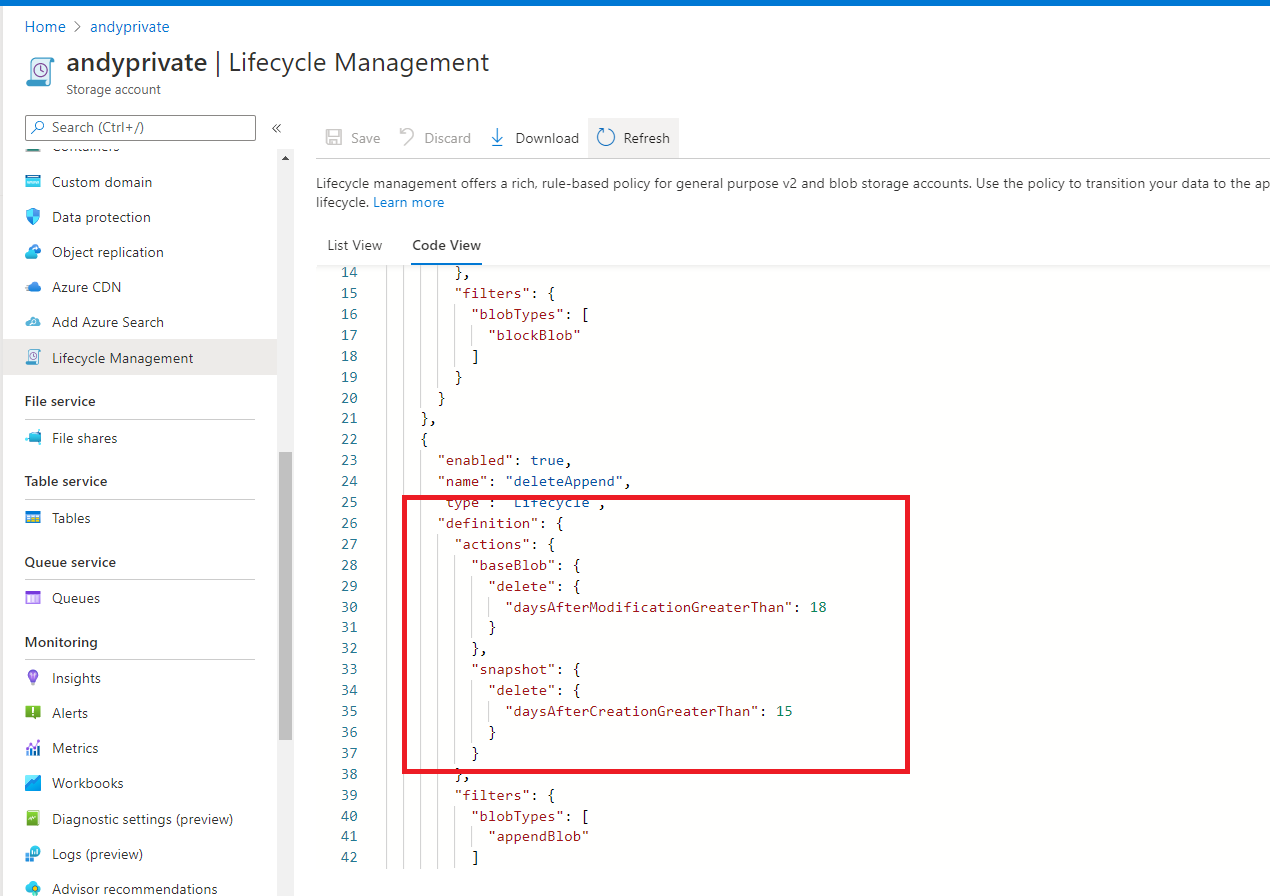Image resolution: width=1270 pixels, height=896 pixels.
Task: Download the lifecycle policy
Action: pyautogui.click(x=535, y=138)
